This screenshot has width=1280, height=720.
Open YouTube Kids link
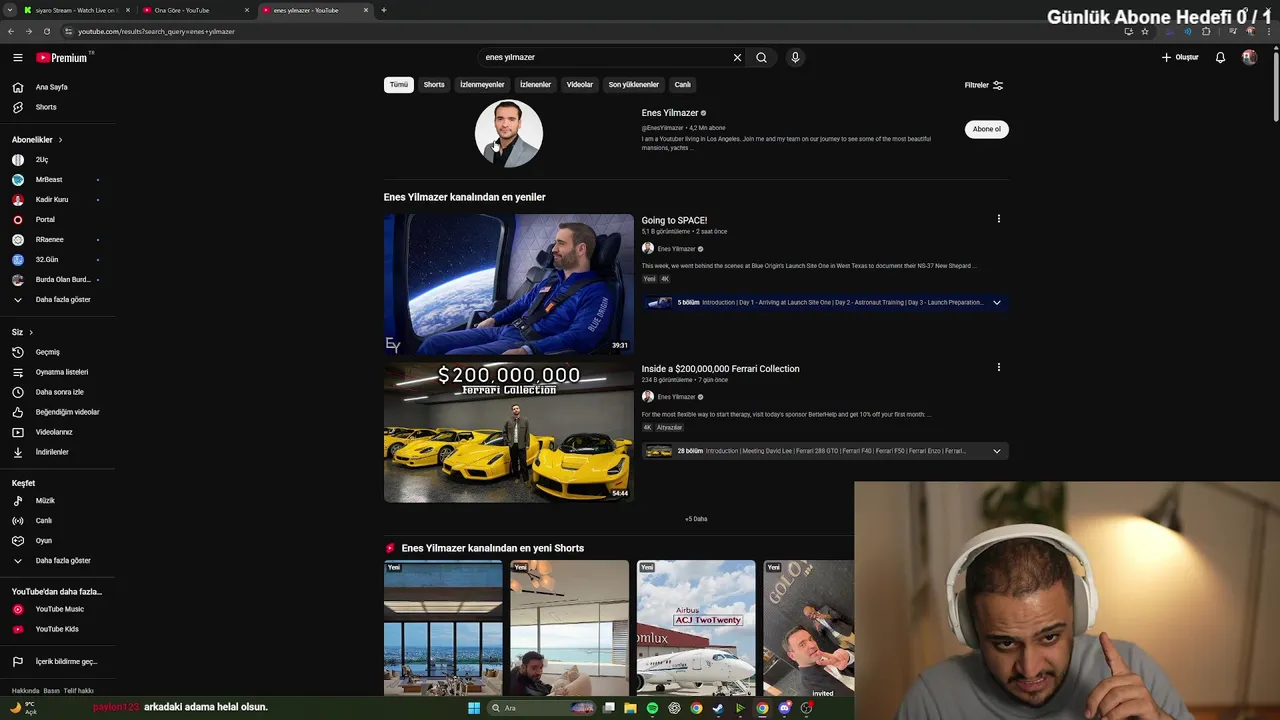pos(58,629)
